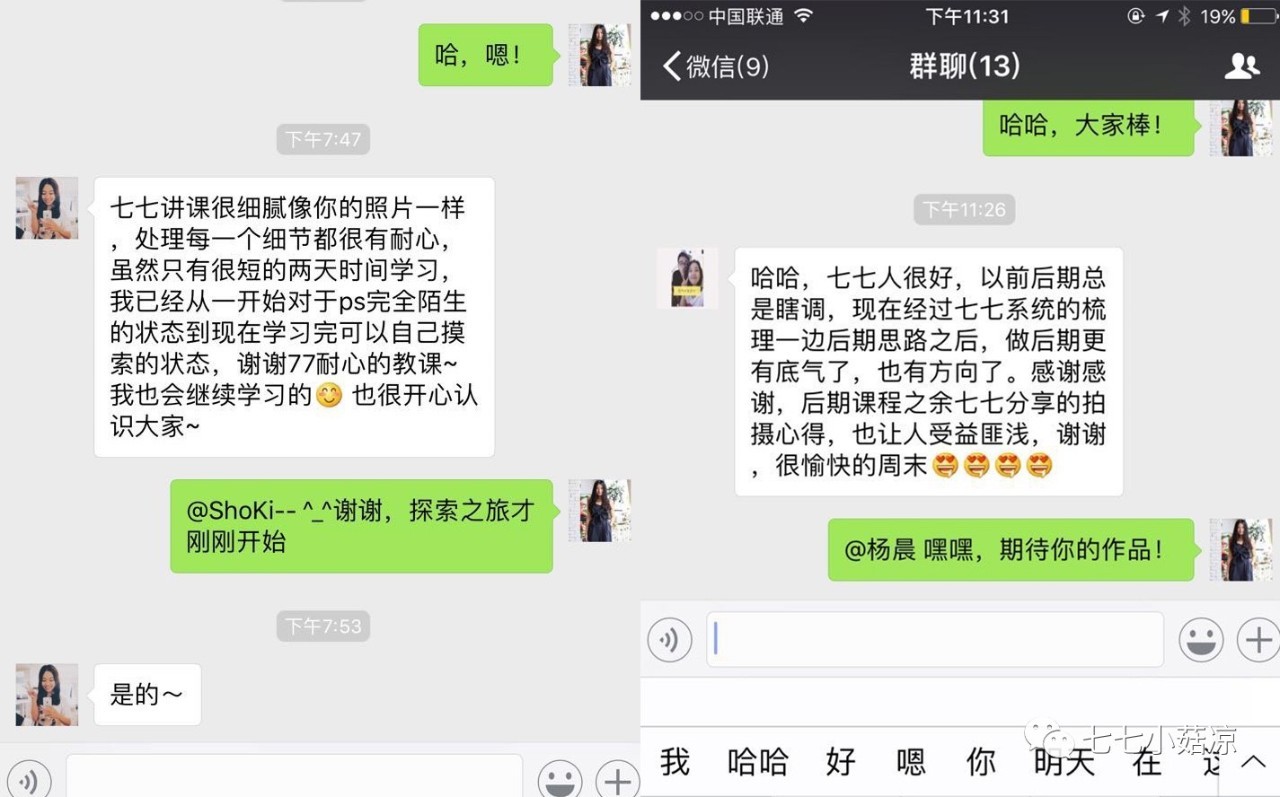
Task: Tap the group members icon in header
Action: [1242, 67]
